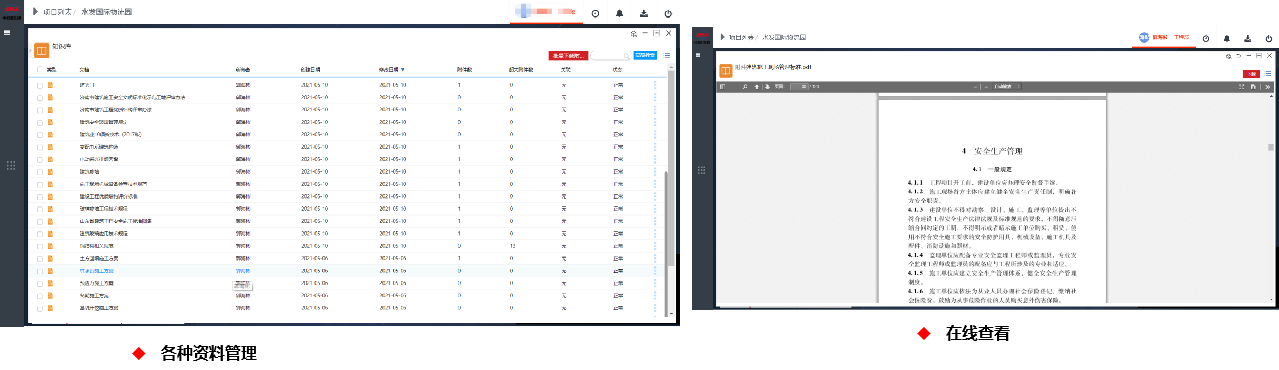Open the grid apps icon in left dark sidebar
Viewport: 1279px width, 370px height.
coord(11,165)
